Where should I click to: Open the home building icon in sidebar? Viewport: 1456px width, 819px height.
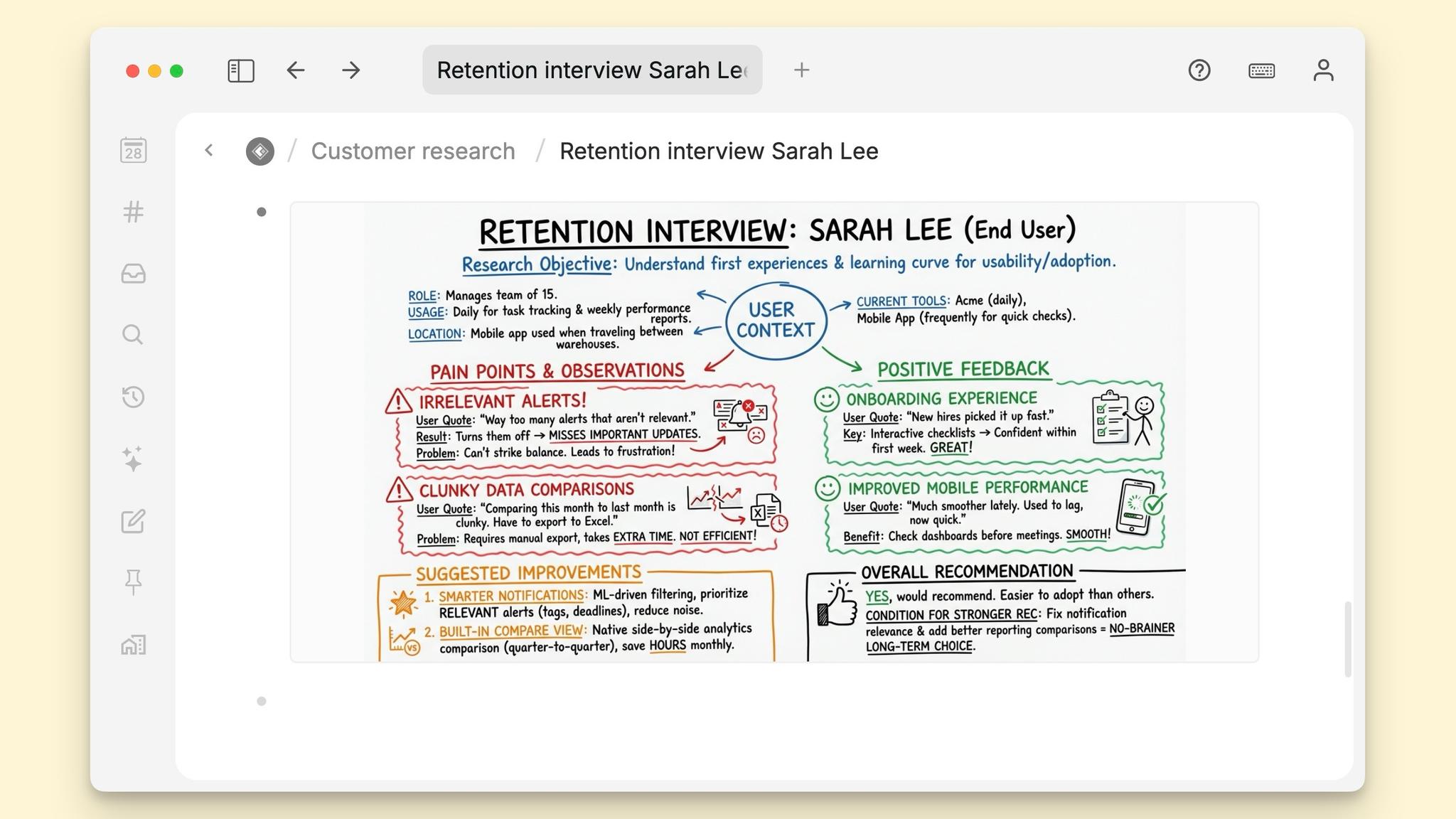134,645
